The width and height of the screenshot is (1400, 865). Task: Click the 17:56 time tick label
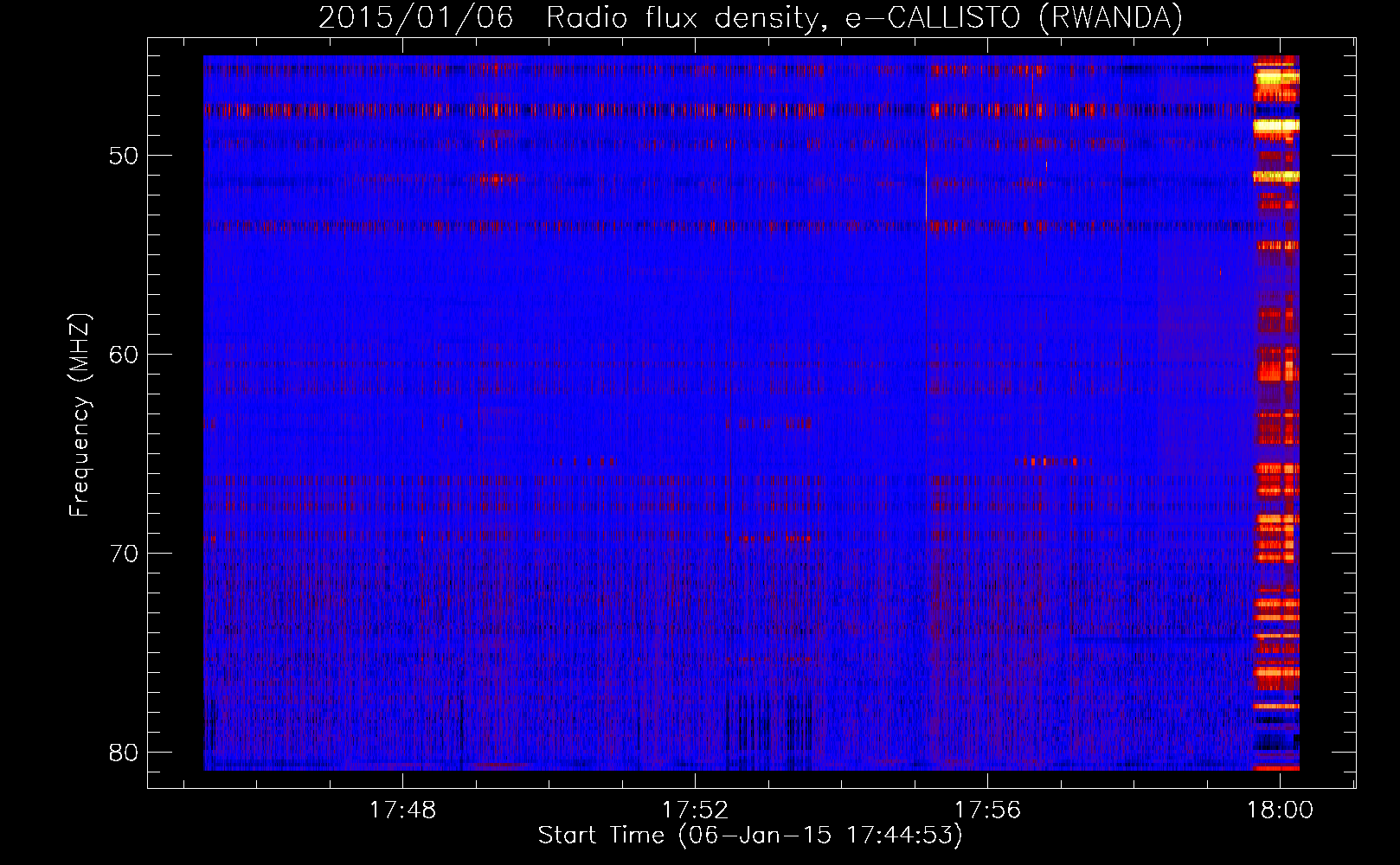pyautogui.click(x=987, y=811)
